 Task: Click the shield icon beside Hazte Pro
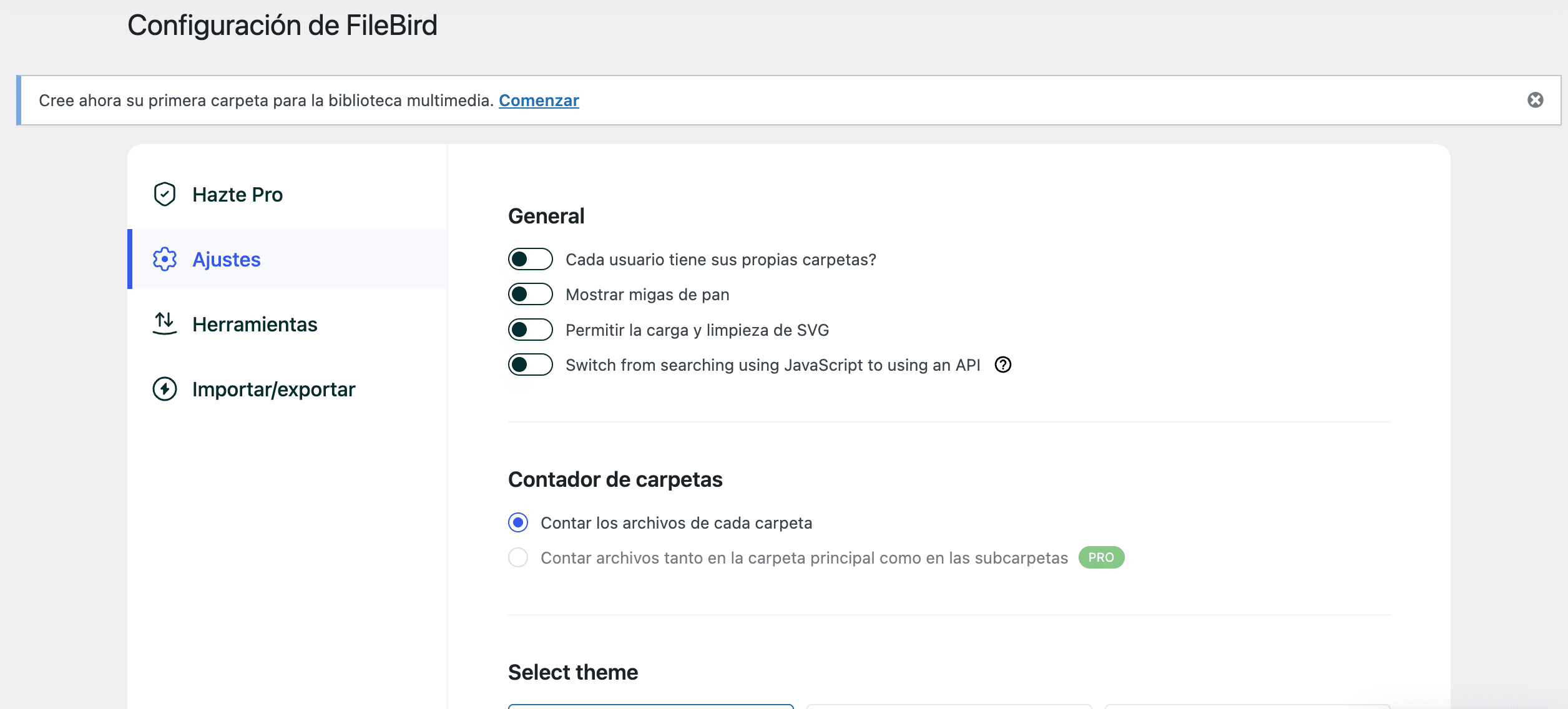pos(165,194)
